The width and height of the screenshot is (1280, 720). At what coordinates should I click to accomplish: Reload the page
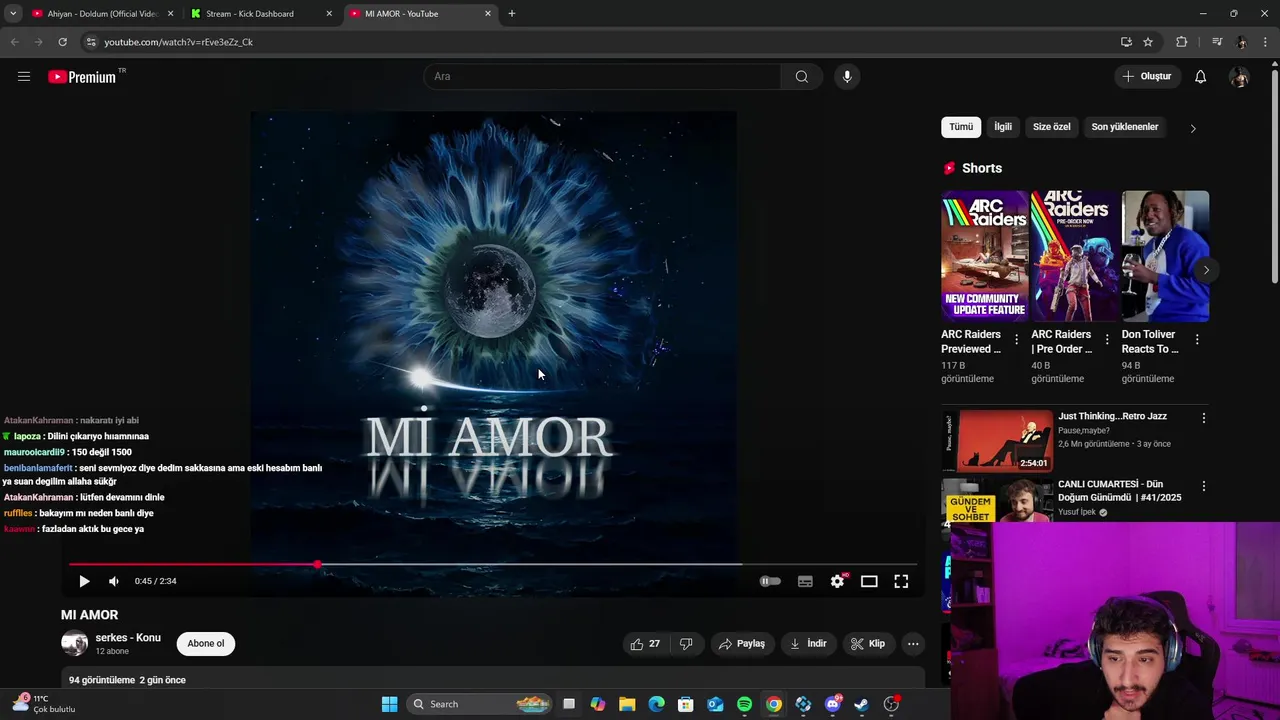click(62, 42)
